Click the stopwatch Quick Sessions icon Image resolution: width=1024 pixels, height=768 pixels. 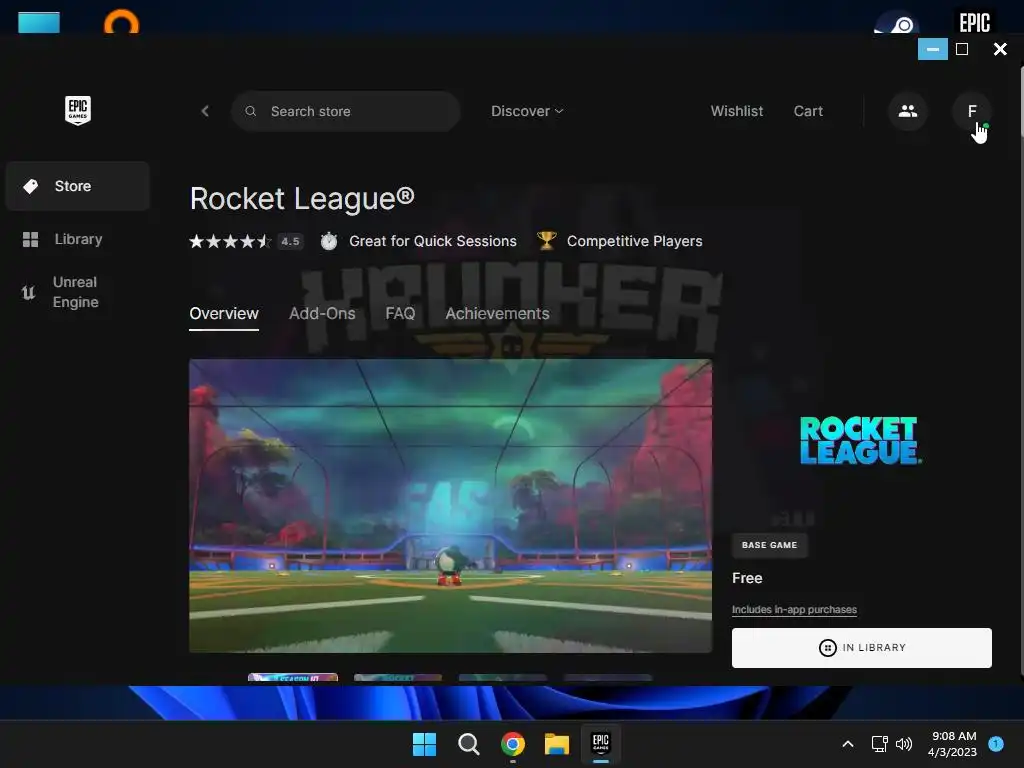(328, 241)
